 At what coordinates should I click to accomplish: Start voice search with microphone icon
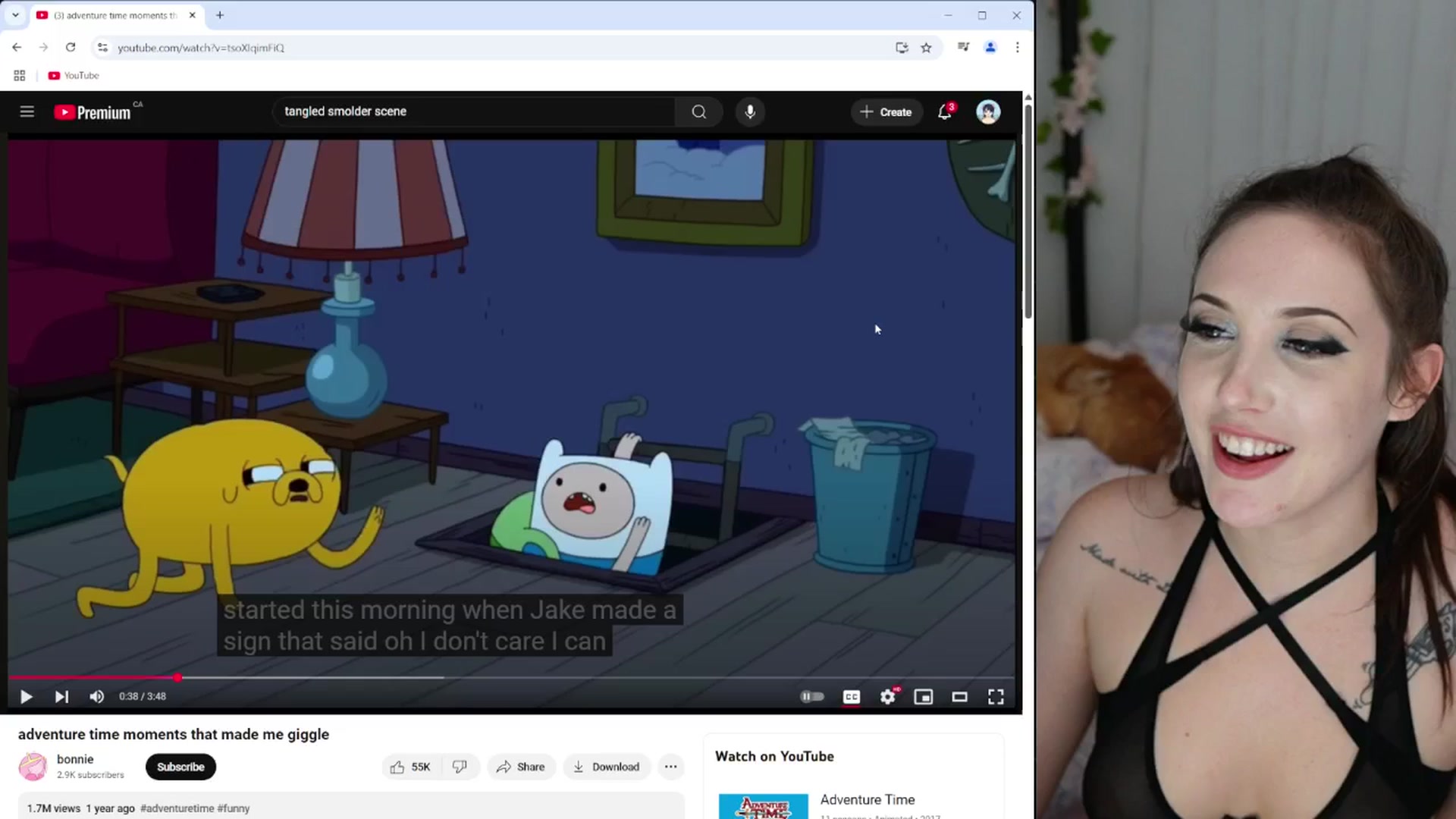point(750,112)
